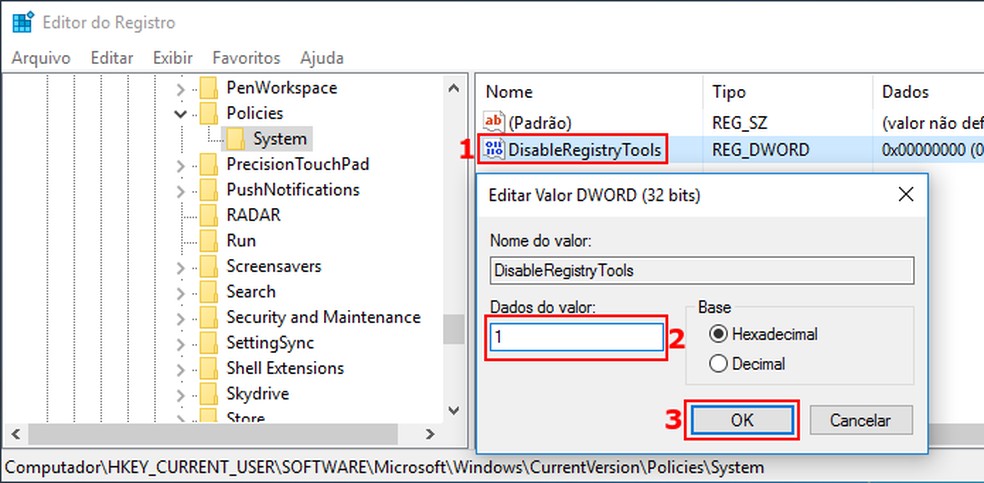Click the tree scroll down arrow
Viewport: 984px width, 483px height.
click(x=454, y=410)
